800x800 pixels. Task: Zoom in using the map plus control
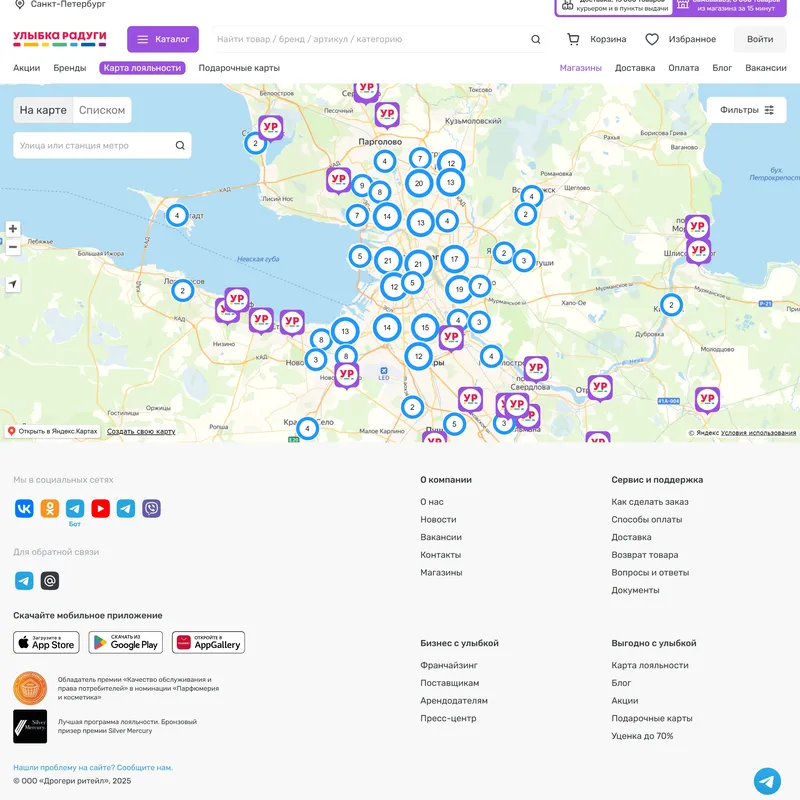coord(15,226)
